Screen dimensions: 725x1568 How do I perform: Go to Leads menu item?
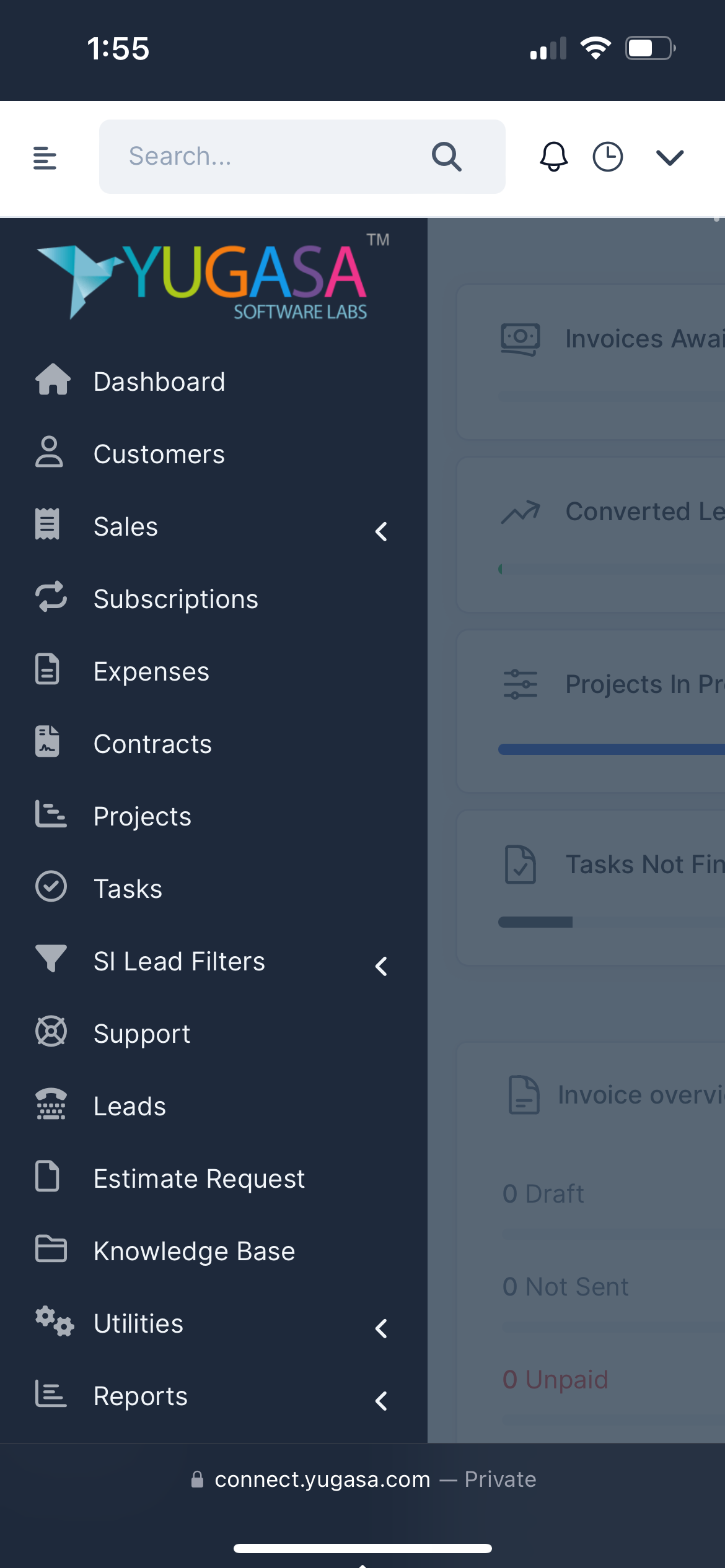(x=214, y=1106)
